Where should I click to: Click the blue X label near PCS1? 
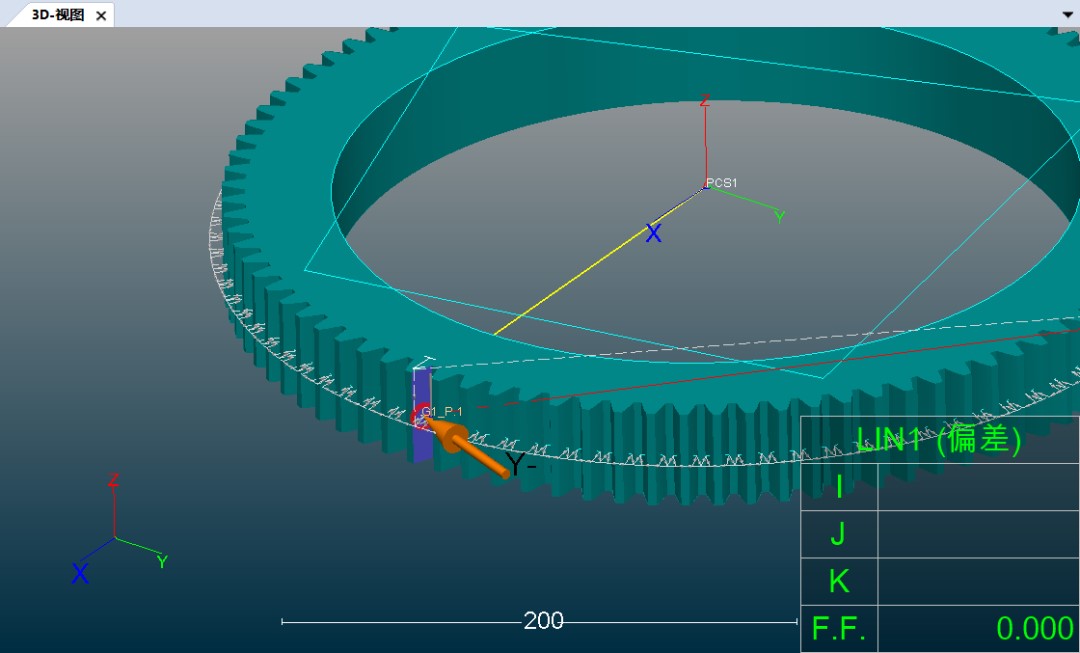(x=653, y=234)
